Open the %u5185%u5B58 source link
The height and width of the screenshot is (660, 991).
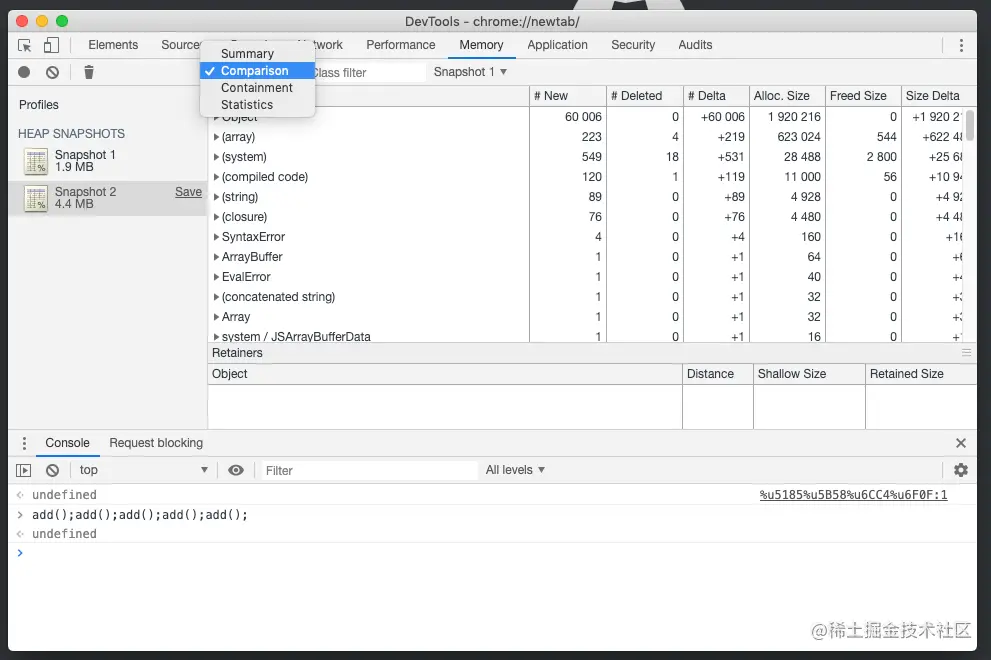tap(853, 494)
